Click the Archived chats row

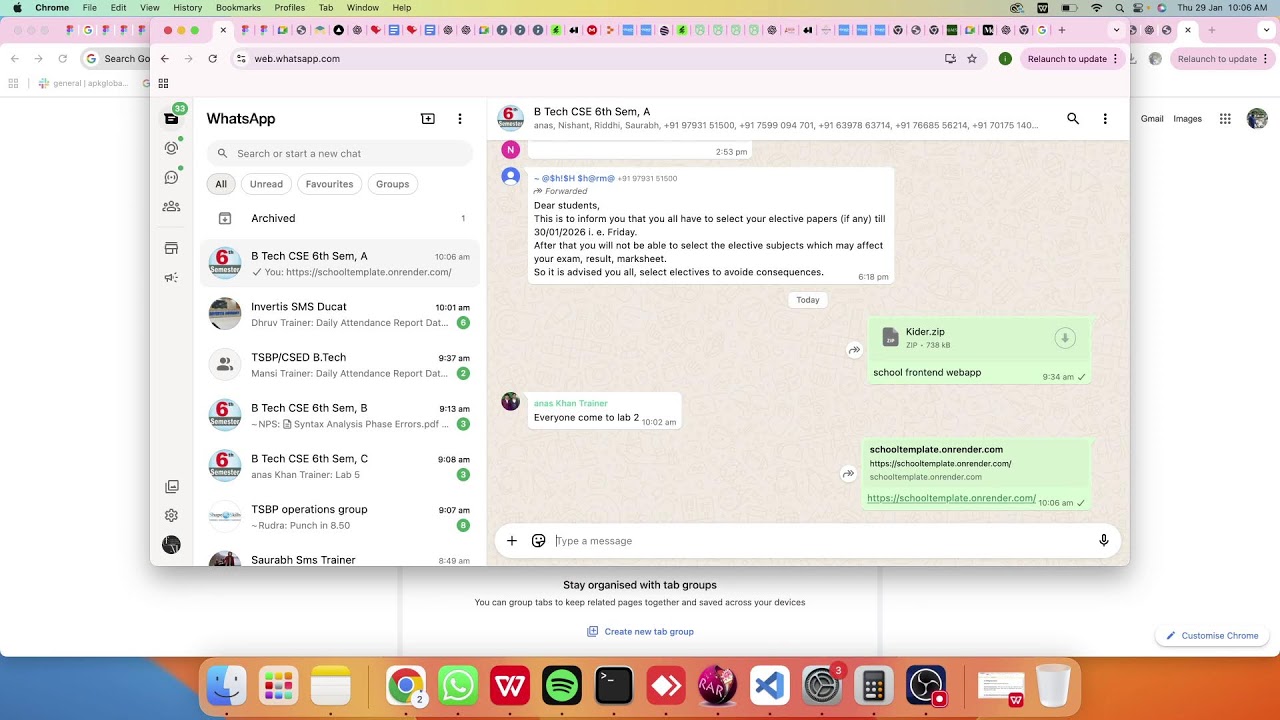pyautogui.click(x=340, y=218)
